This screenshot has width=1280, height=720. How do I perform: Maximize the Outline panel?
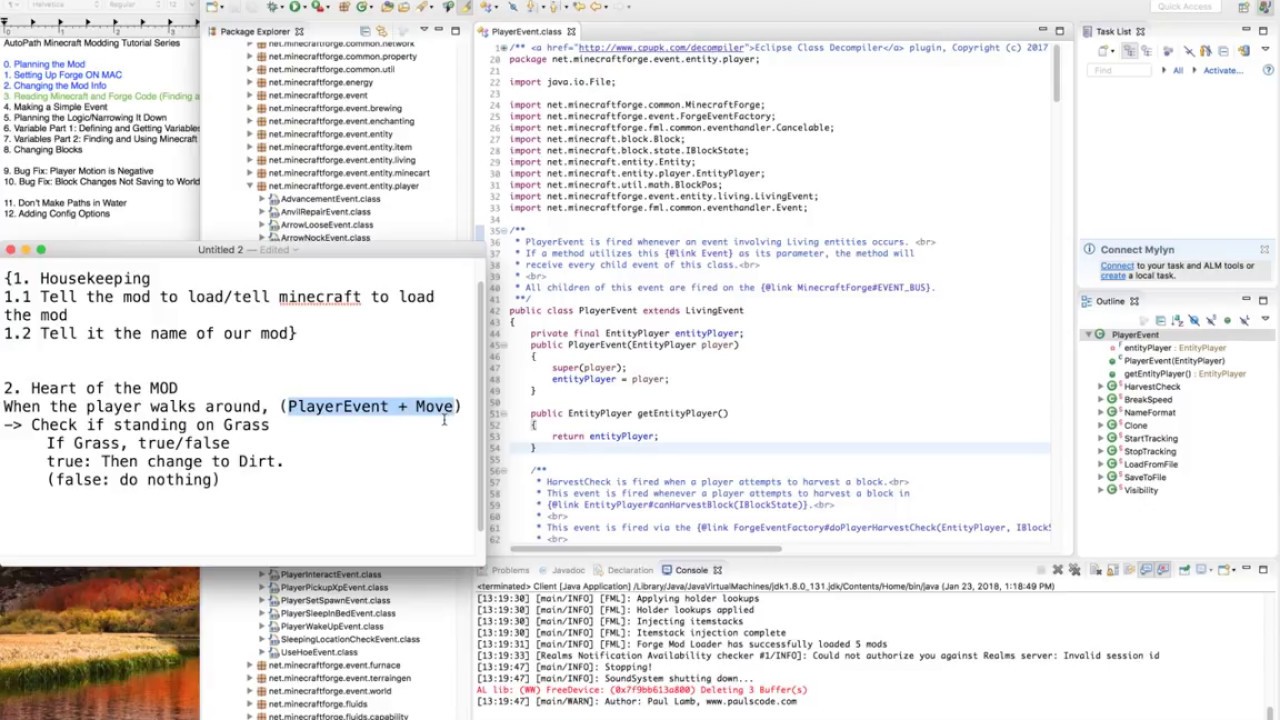click(x=1264, y=300)
